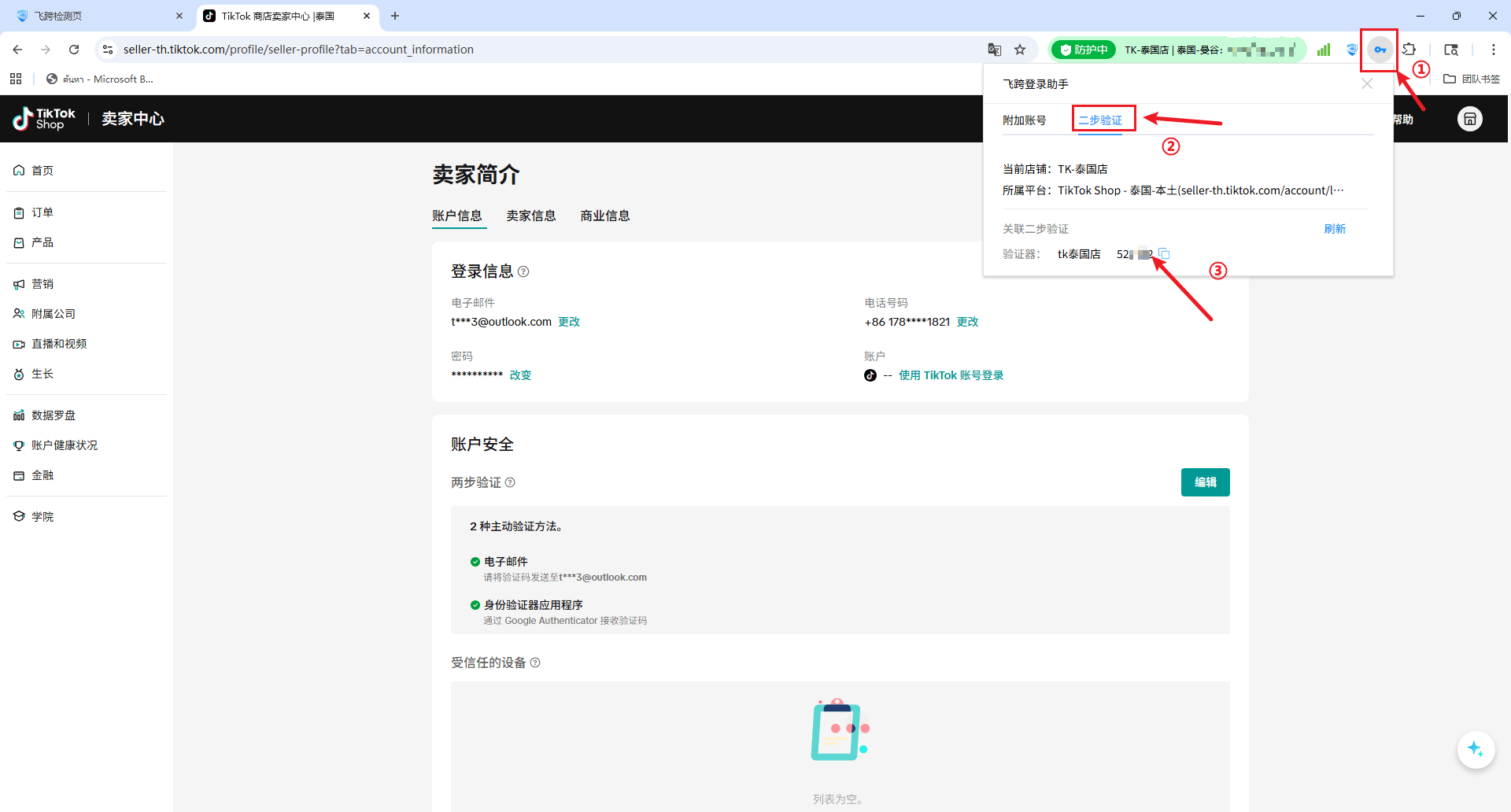Reload the page with the refresh icon
The height and width of the screenshot is (812, 1511).
pyautogui.click(x=74, y=50)
